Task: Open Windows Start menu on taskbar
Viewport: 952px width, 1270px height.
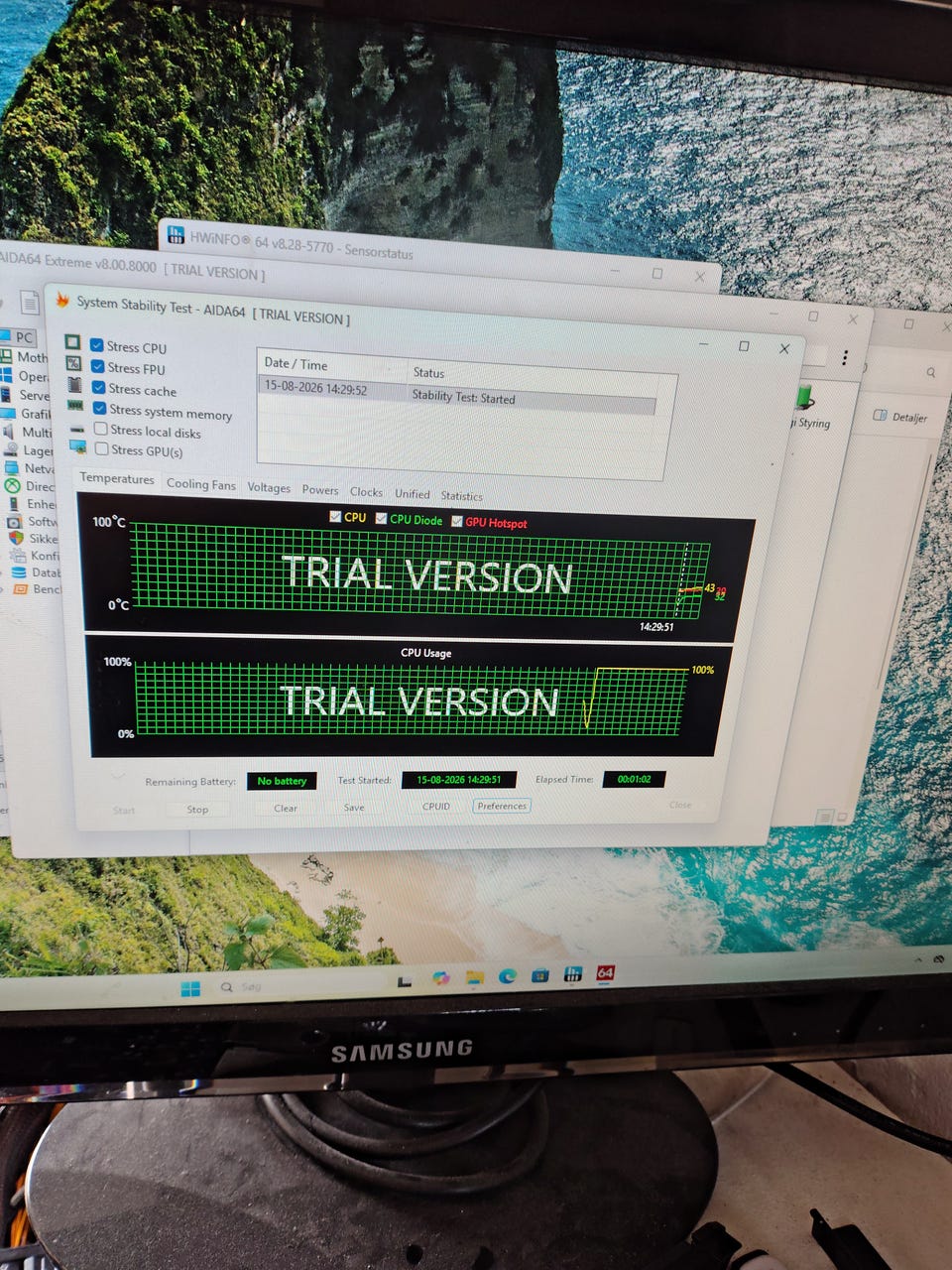Action: point(190,988)
